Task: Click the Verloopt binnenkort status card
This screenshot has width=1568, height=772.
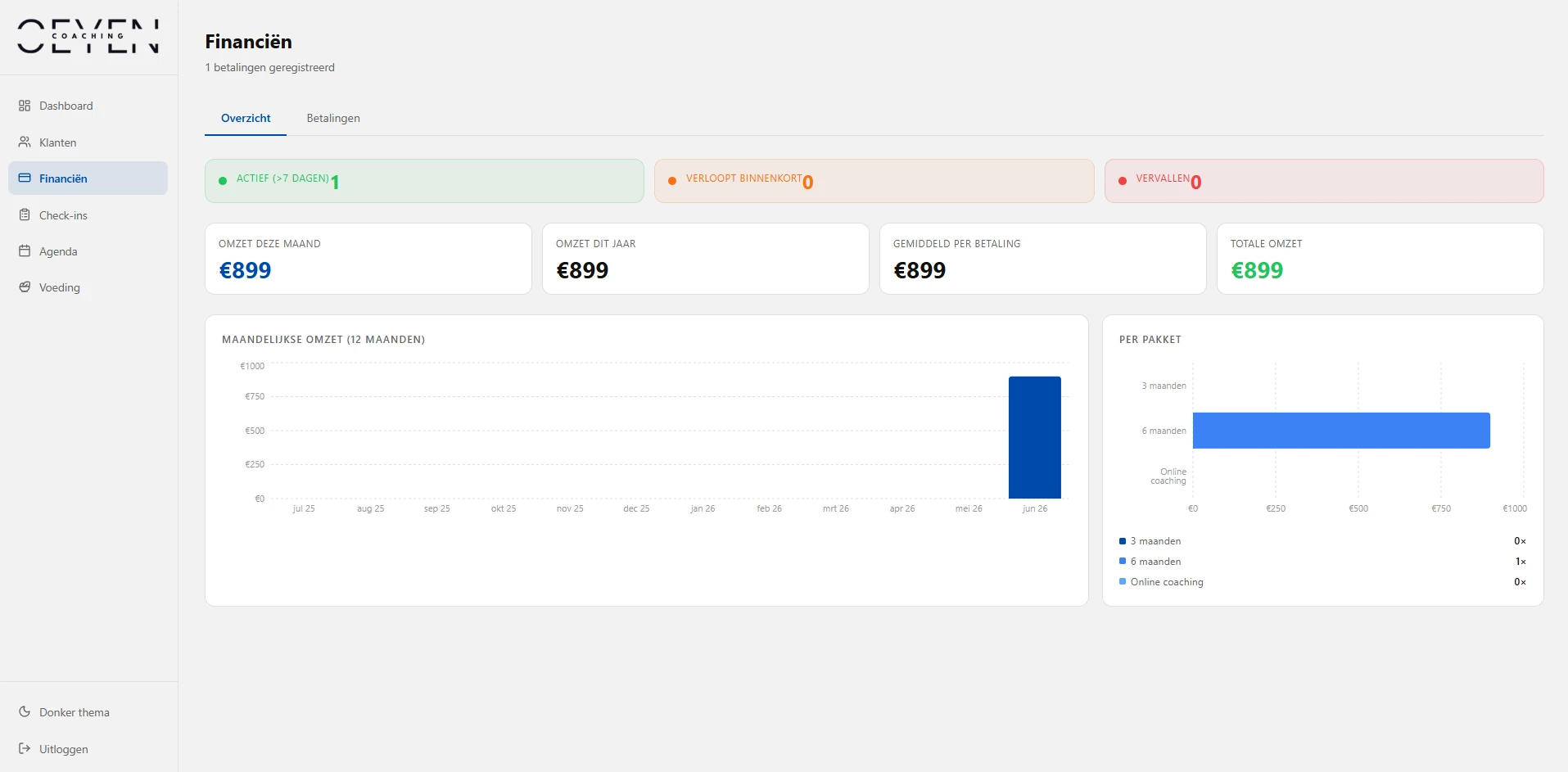Action: 874,181
